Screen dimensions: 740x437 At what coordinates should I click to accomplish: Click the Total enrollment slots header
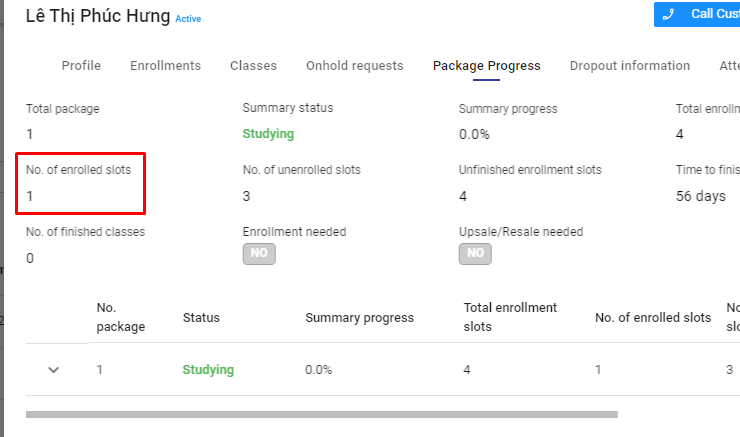click(510, 317)
